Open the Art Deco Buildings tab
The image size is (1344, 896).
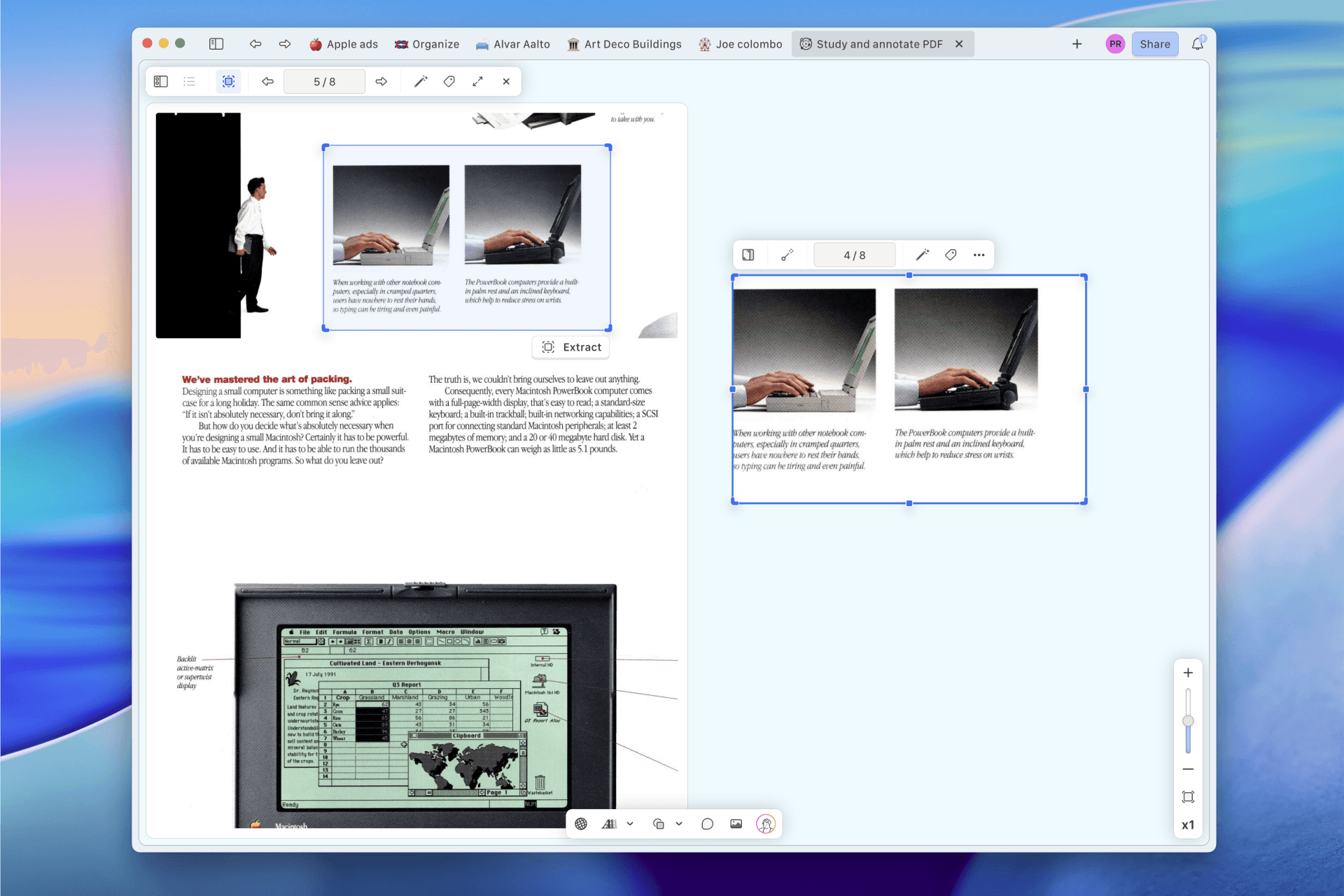click(x=624, y=44)
